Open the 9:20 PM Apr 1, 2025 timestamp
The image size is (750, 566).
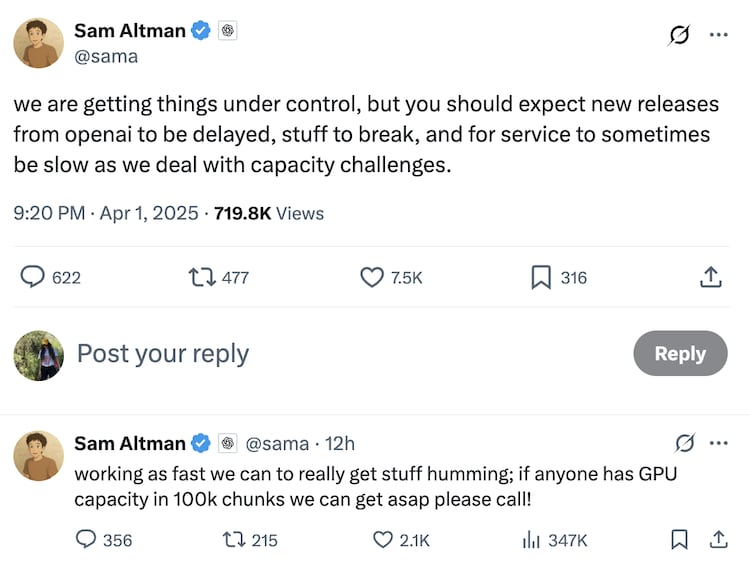point(107,213)
